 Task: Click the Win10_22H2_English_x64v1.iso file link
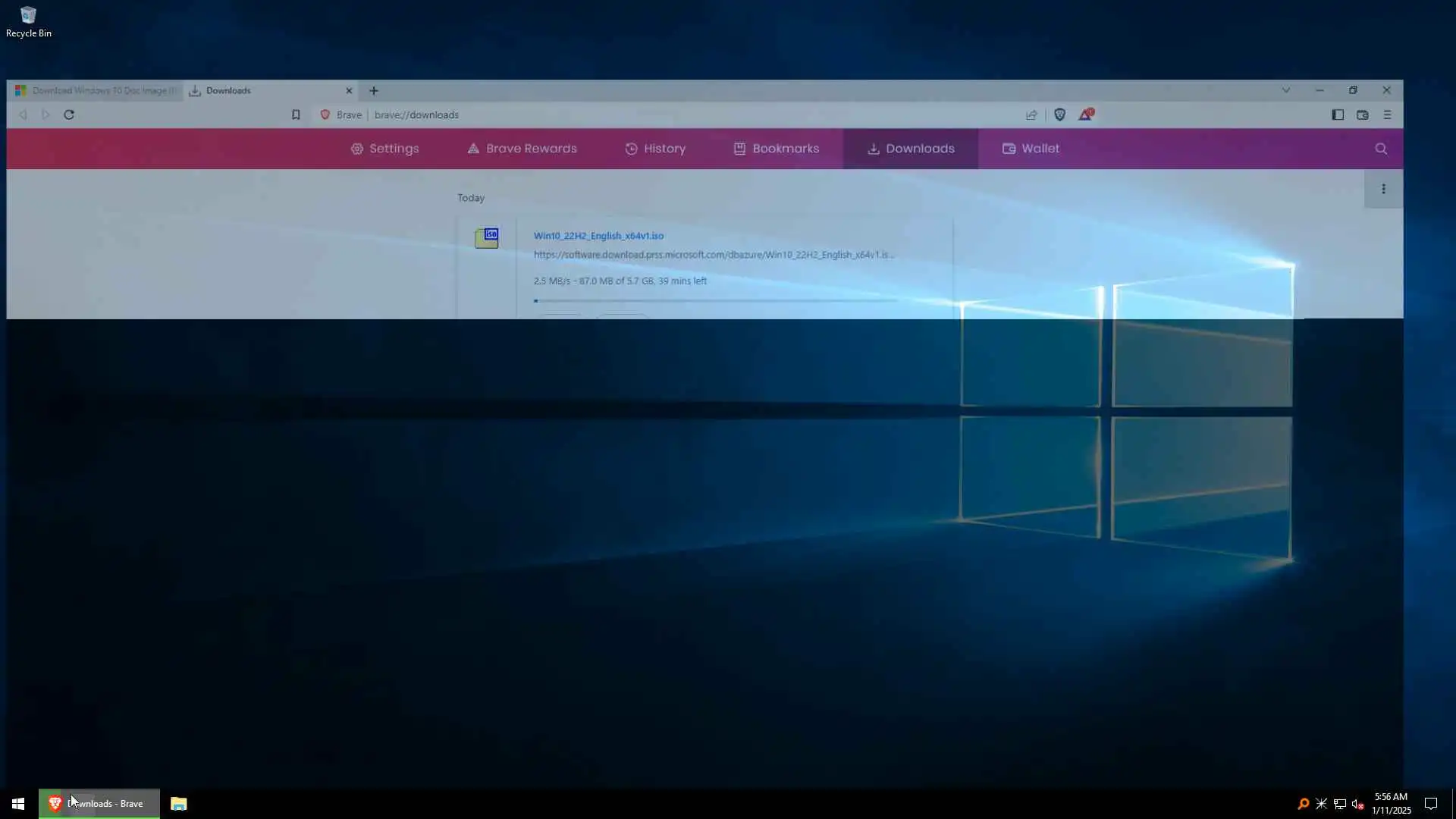click(598, 236)
